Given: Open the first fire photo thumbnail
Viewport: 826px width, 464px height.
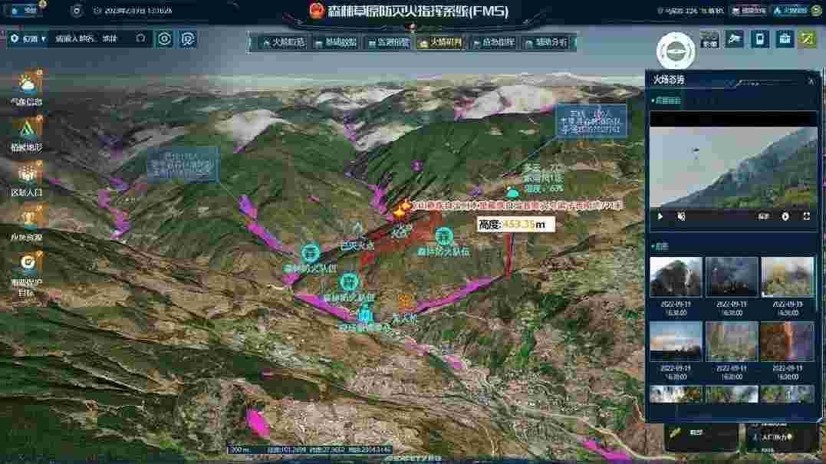Looking at the screenshot, I should (675, 277).
